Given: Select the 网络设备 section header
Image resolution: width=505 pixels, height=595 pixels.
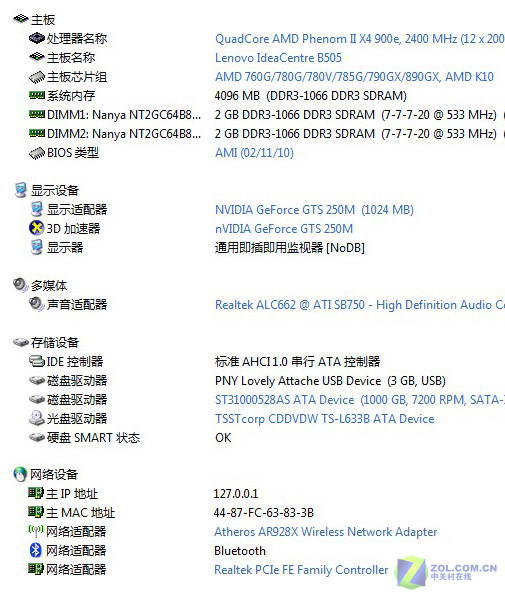Looking at the screenshot, I should coord(54,474).
